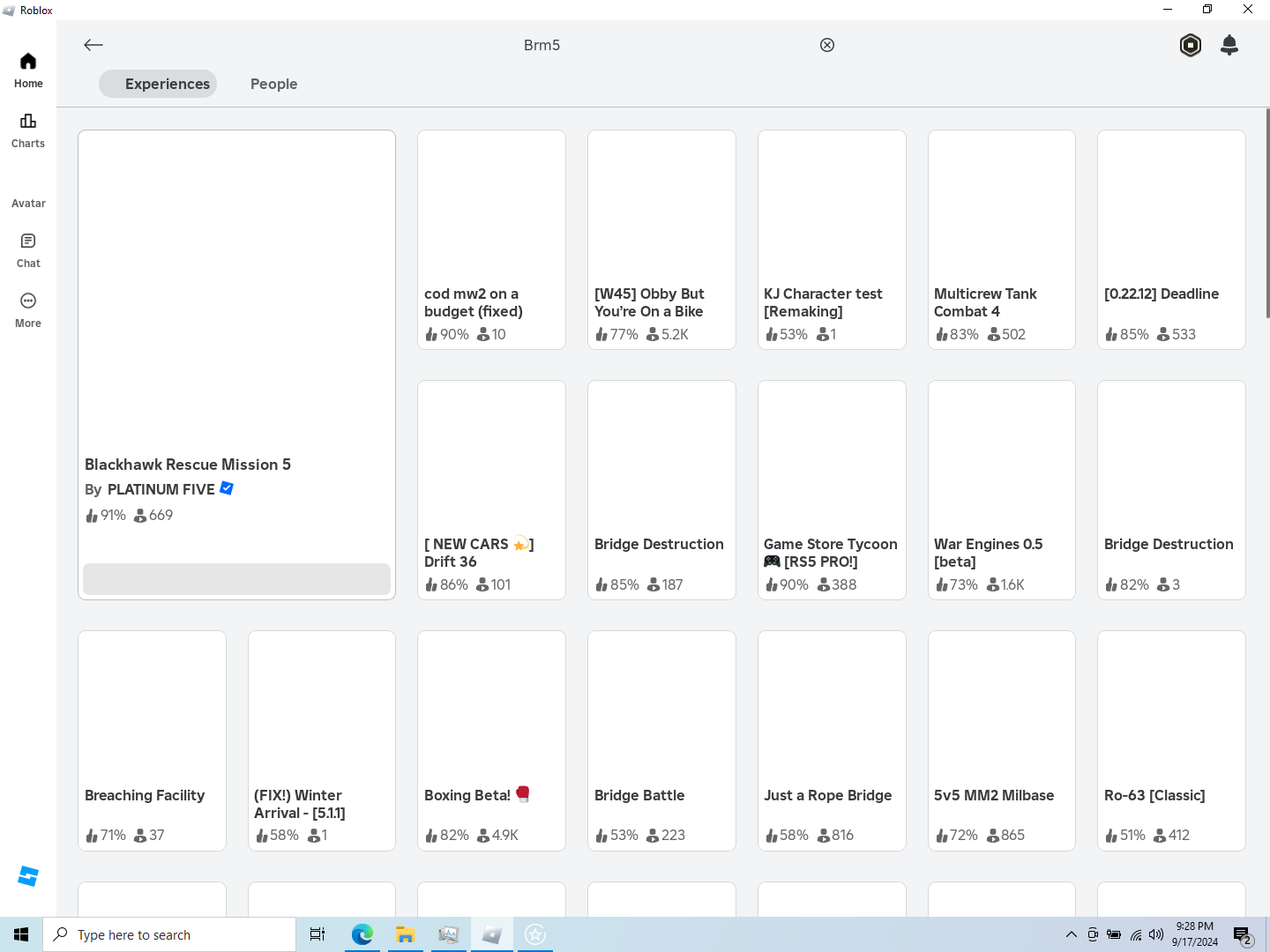Open Blackhawk Rescue Mission 5 thumbnail
Image resolution: width=1270 pixels, height=952 pixels.
[236, 291]
